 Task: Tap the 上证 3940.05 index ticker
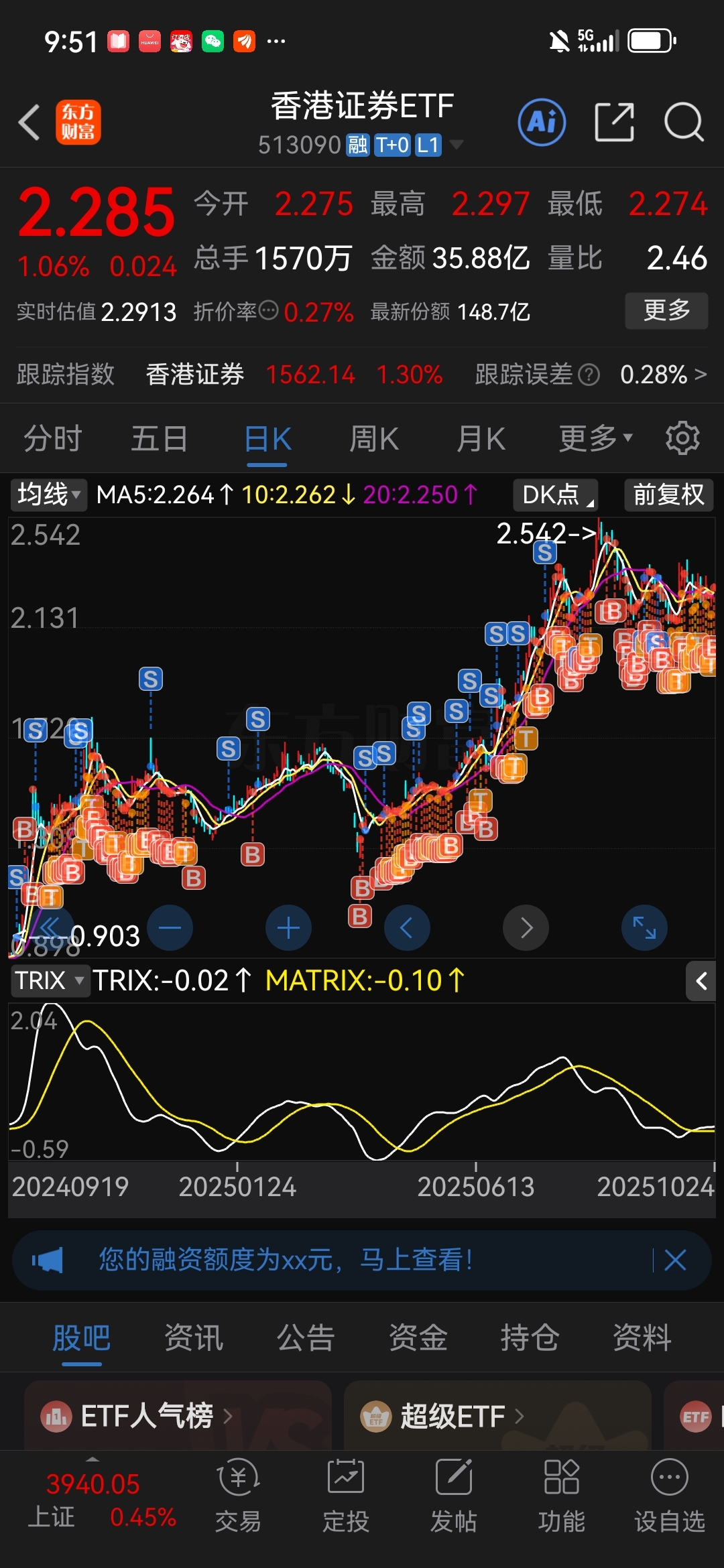click(x=101, y=1500)
